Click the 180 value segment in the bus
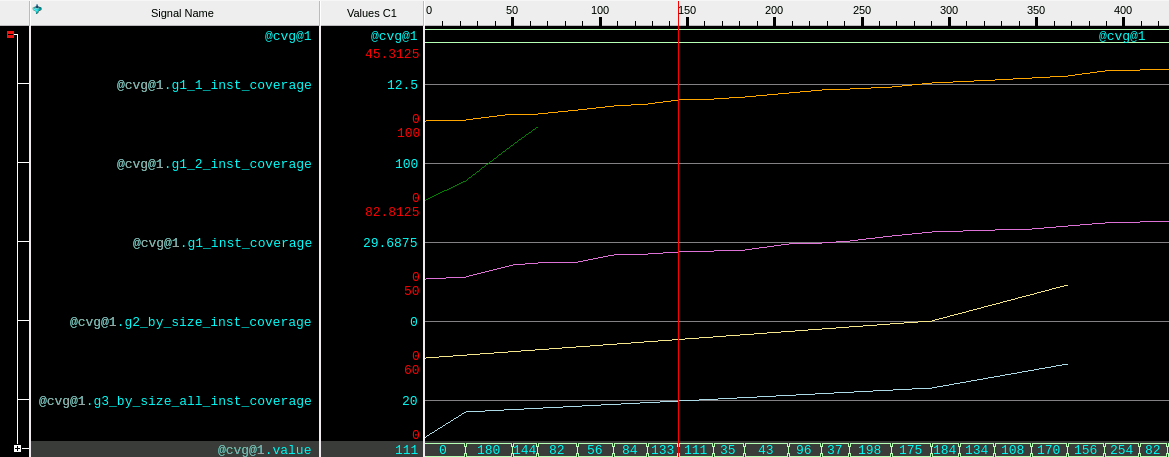The width and height of the screenshot is (1169, 457). point(489,450)
